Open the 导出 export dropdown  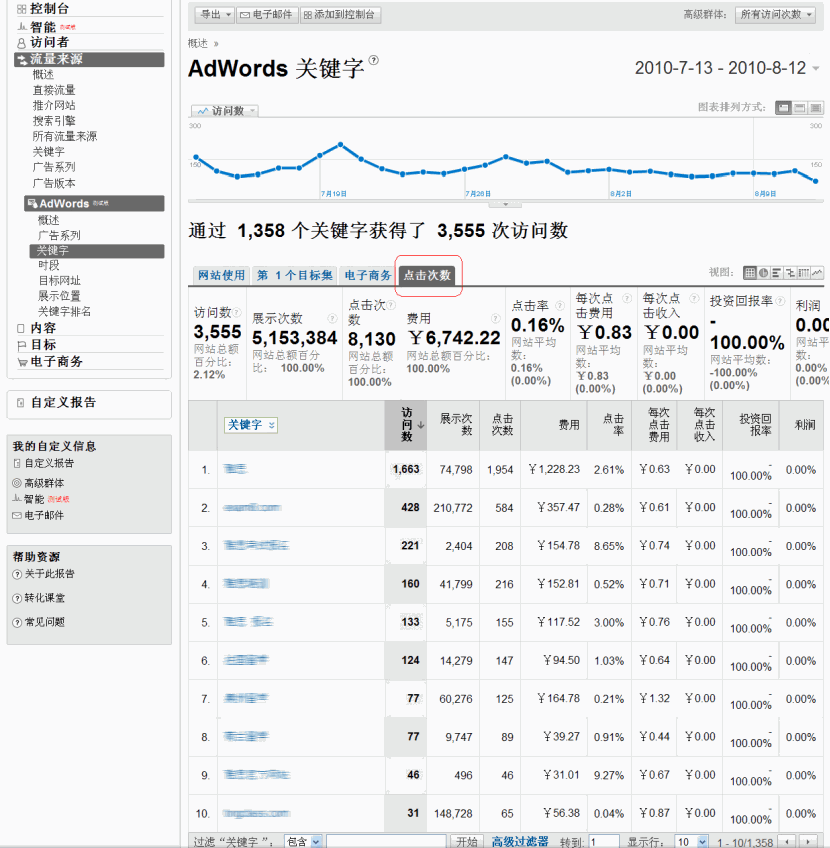(213, 15)
